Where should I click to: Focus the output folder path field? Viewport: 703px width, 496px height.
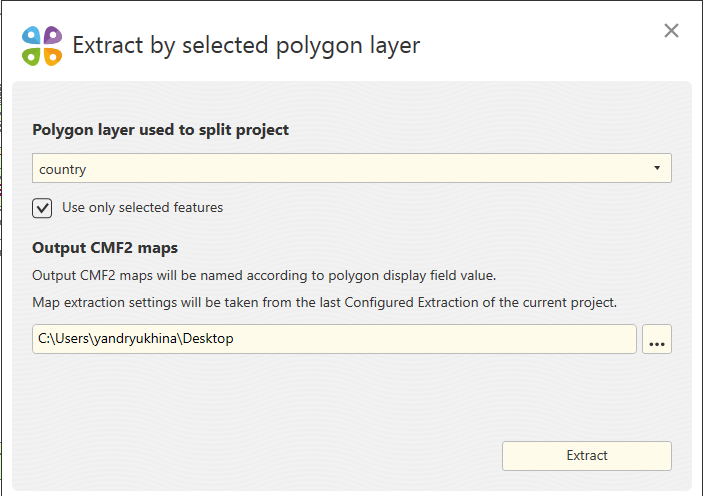coord(334,339)
